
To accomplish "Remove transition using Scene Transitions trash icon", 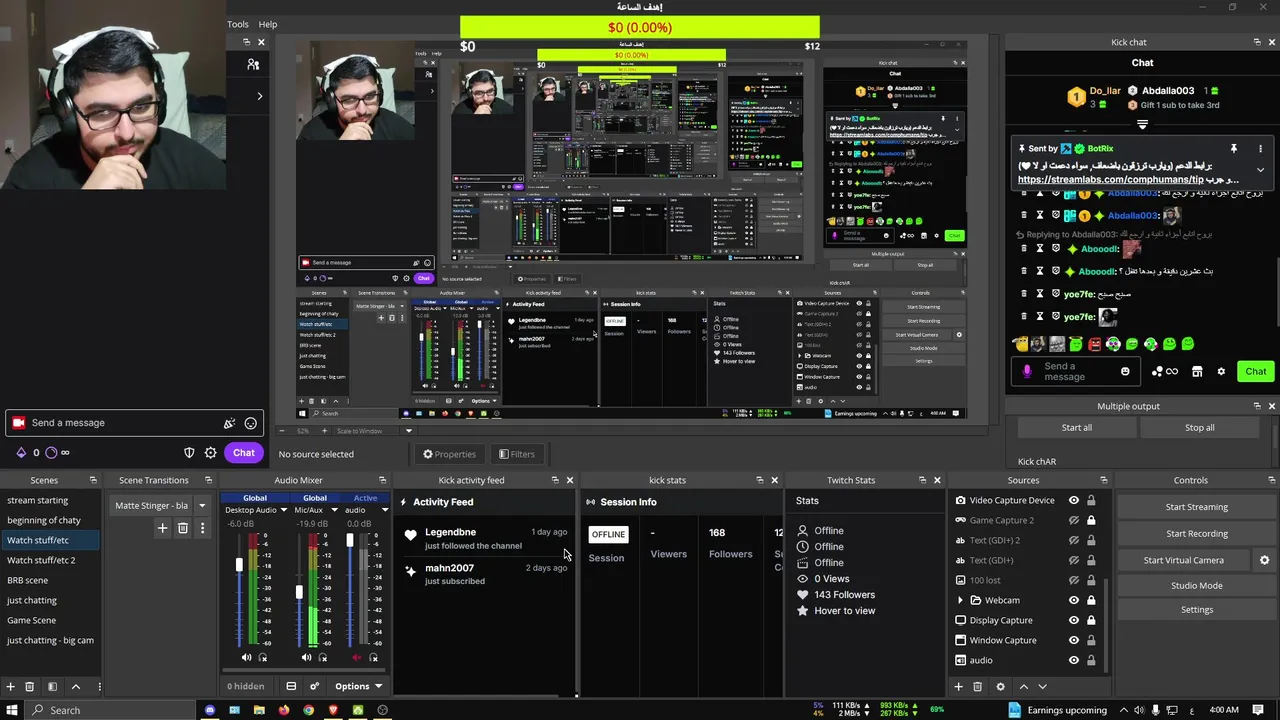I will [183, 528].
